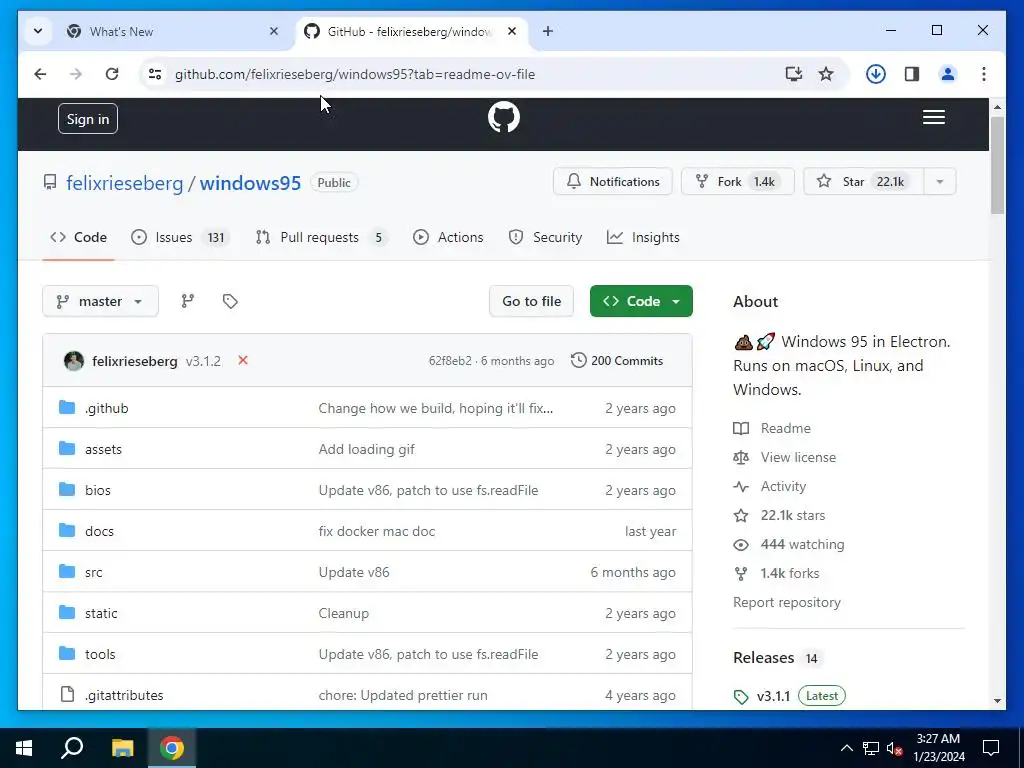Image resolution: width=1024 pixels, height=768 pixels.
Task: Open the docs folder
Action: pos(99,531)
